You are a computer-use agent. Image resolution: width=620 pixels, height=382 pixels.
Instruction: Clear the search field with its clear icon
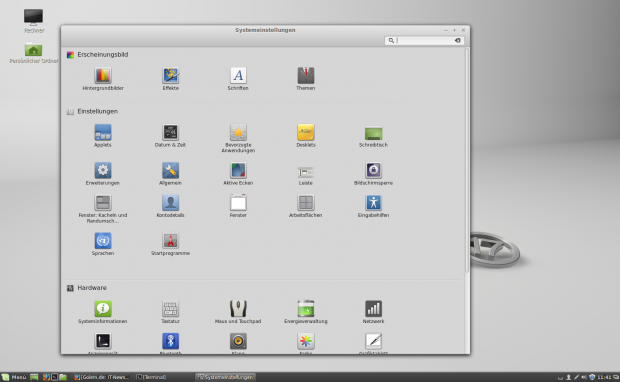(x=457, y=40)
